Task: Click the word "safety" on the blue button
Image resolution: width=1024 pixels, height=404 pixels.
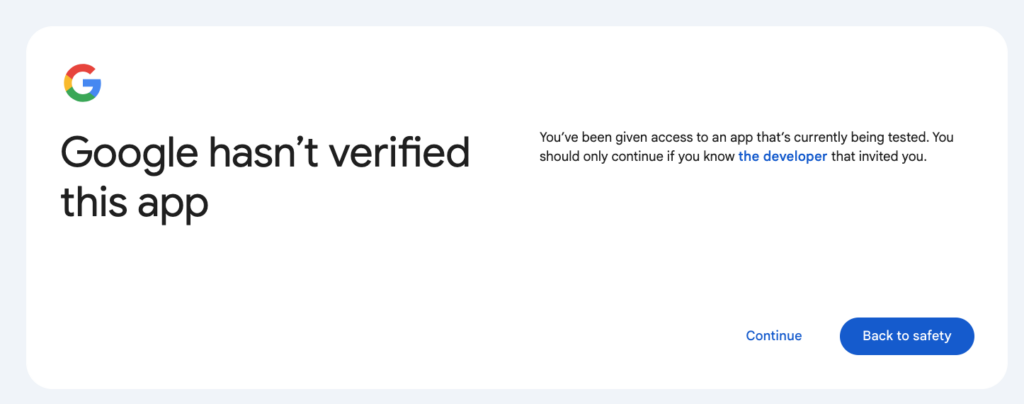Action: pos(933,336)
